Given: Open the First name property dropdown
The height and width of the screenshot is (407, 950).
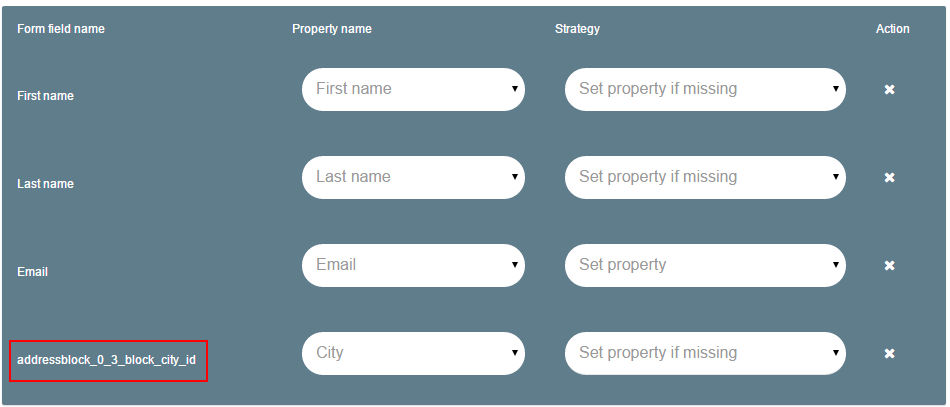Looking at the screenshot, I should 413,89.
